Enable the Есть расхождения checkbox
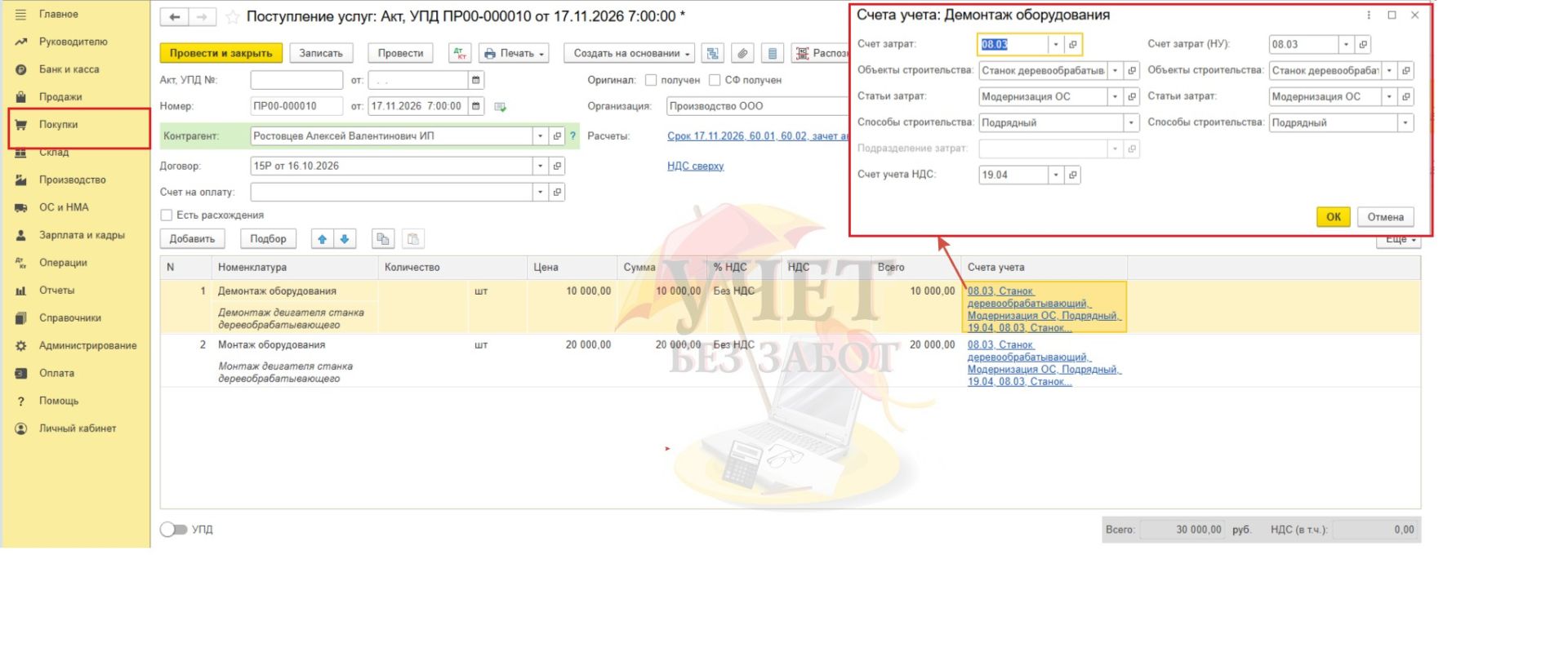The image size is (1568, 666). coord(167,215)
